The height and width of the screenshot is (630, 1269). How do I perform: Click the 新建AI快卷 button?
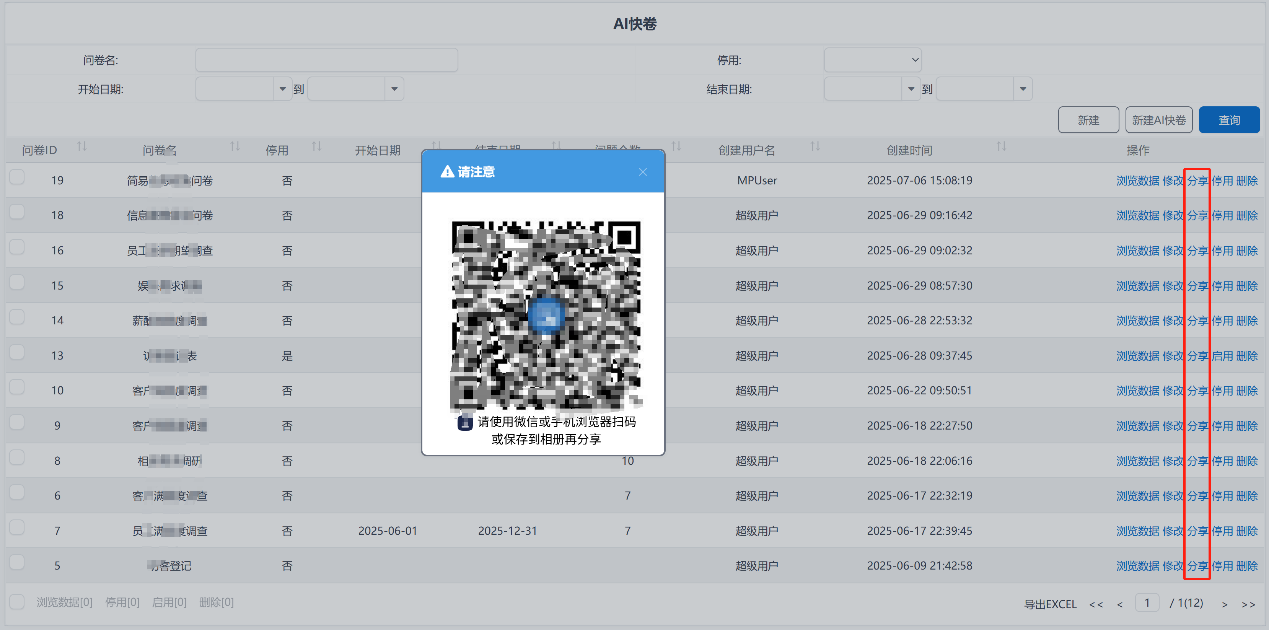[1159, 120]
